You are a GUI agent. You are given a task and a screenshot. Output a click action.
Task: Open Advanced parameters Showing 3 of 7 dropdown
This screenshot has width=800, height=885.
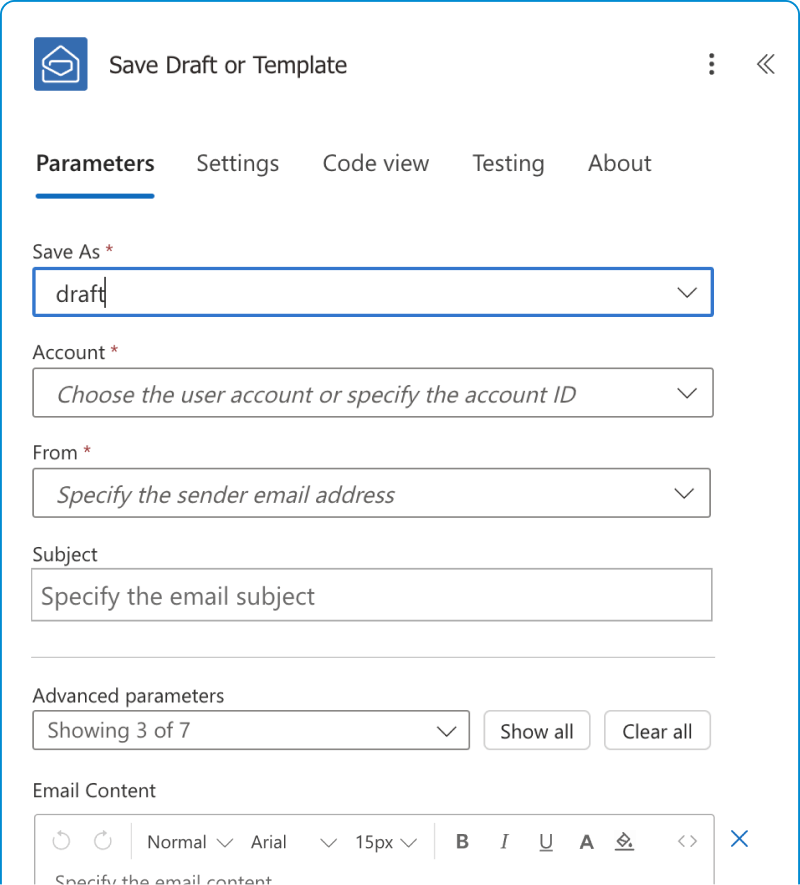click(x=250, y=731)
